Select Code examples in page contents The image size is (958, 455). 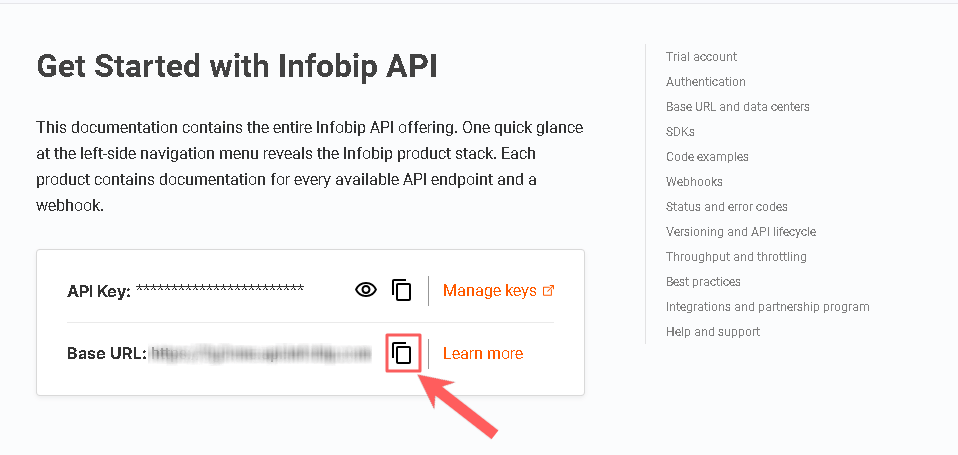pyautogui.click(x=707, y=157)
